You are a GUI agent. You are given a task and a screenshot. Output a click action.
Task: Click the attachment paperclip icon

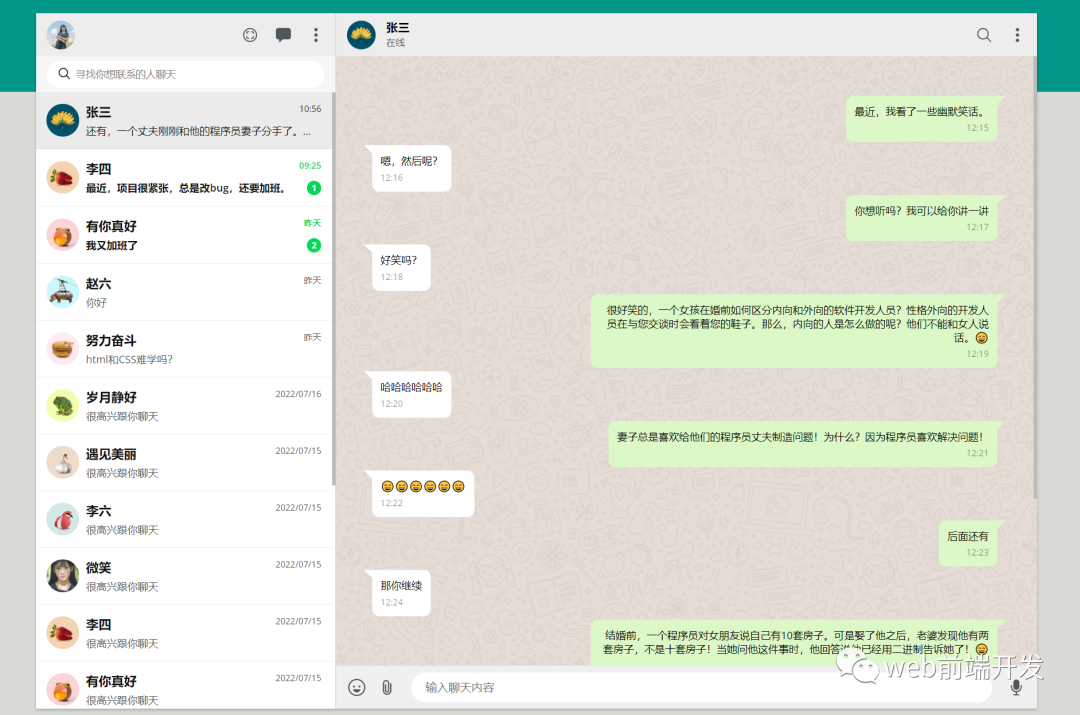point(387,687)
